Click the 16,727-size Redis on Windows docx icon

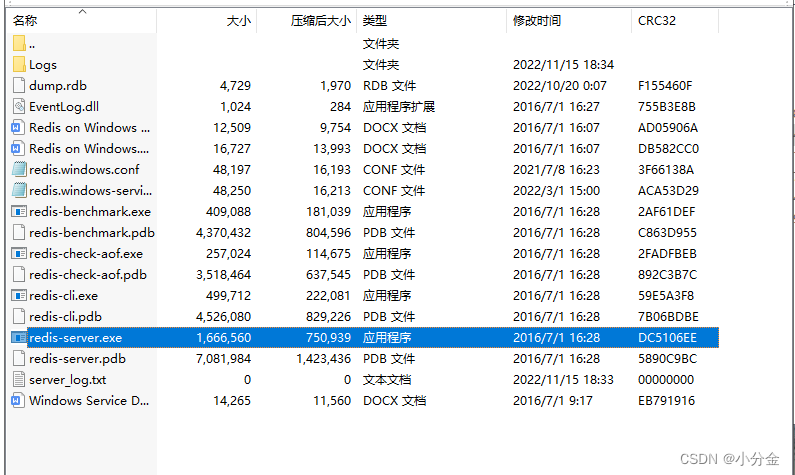[x=19, y=149]
